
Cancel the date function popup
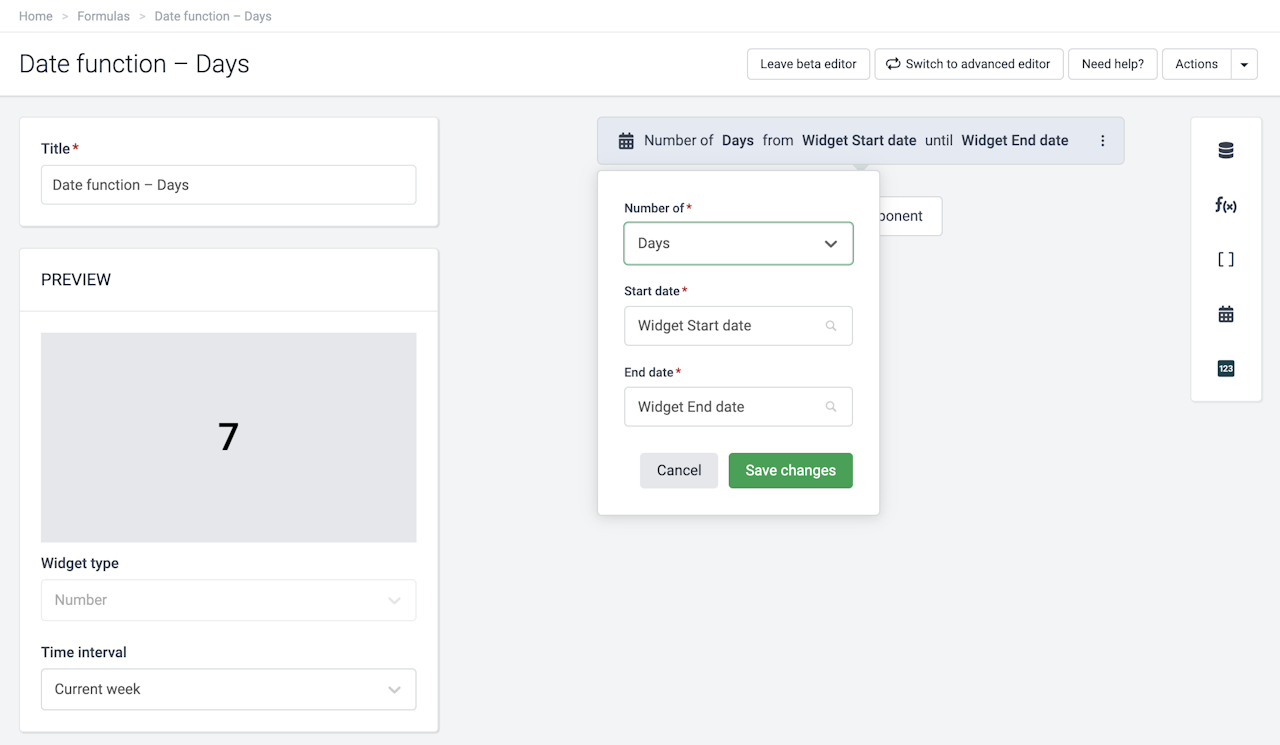679,470
